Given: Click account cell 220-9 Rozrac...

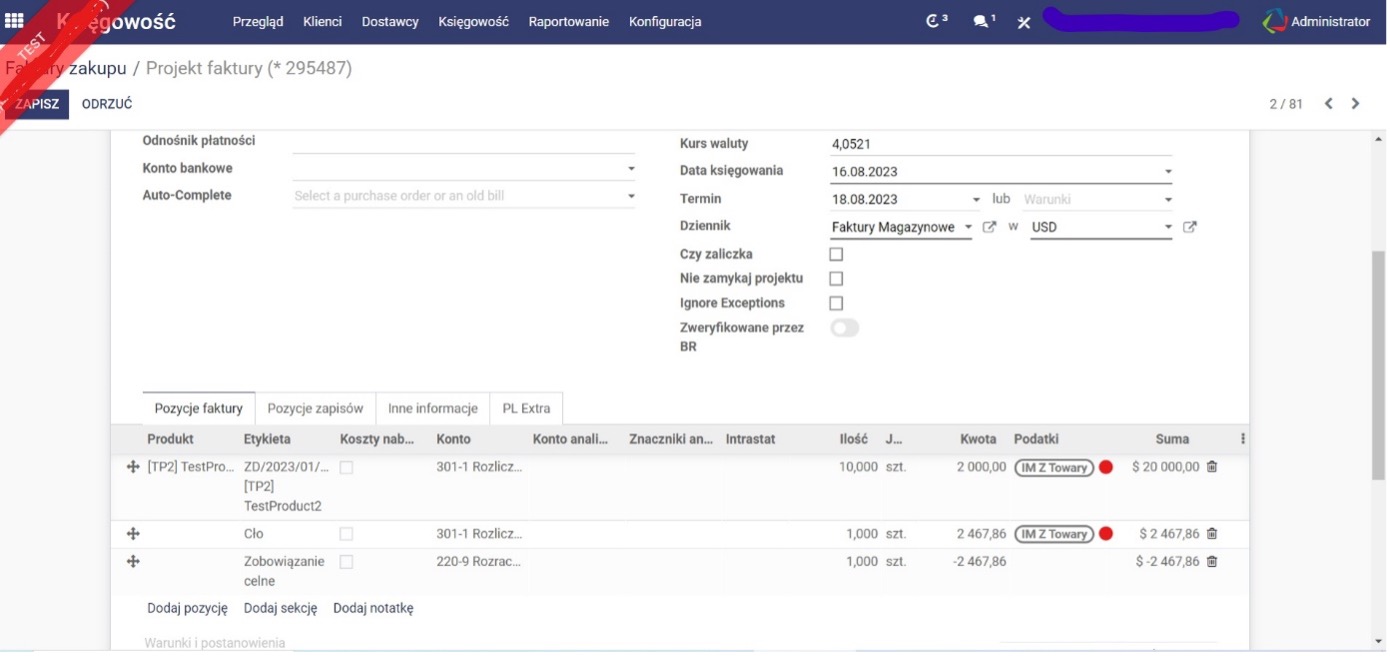Looking at the screenshot, I should pos(478,562).
